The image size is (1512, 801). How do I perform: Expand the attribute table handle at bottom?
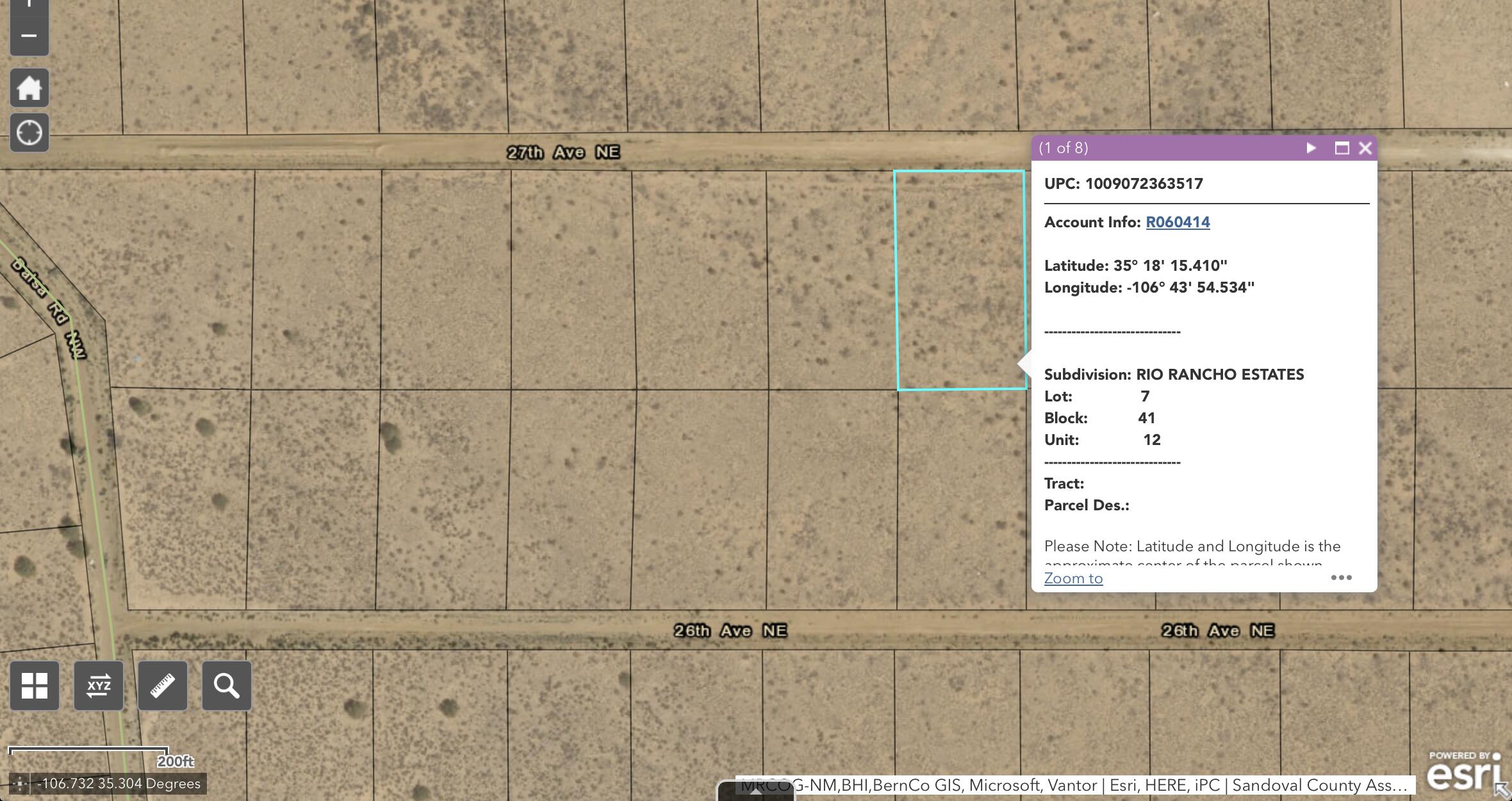pyautogui.click(x=756, y=791)
